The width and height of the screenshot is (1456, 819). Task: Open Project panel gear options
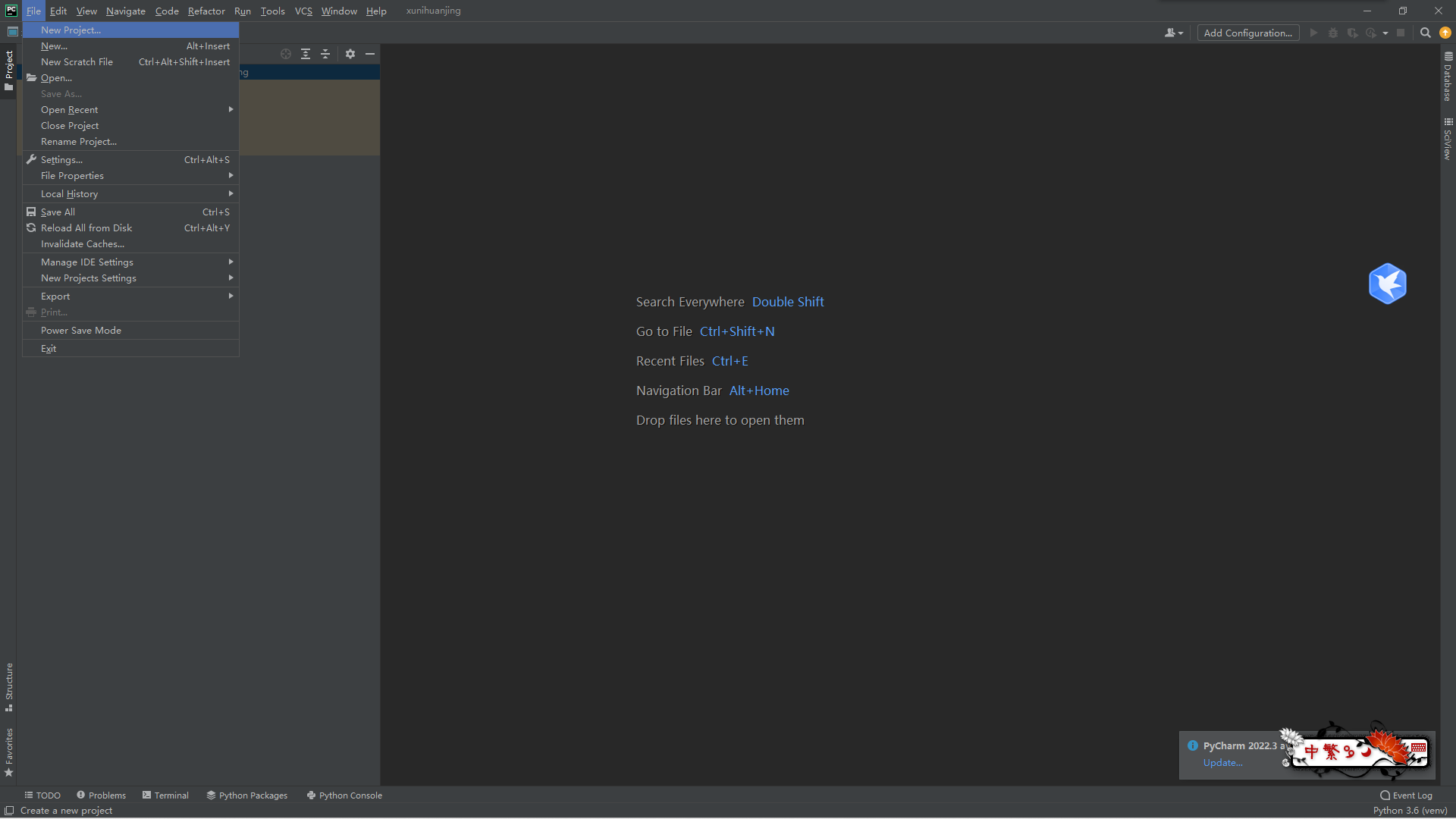click(350, 54)
